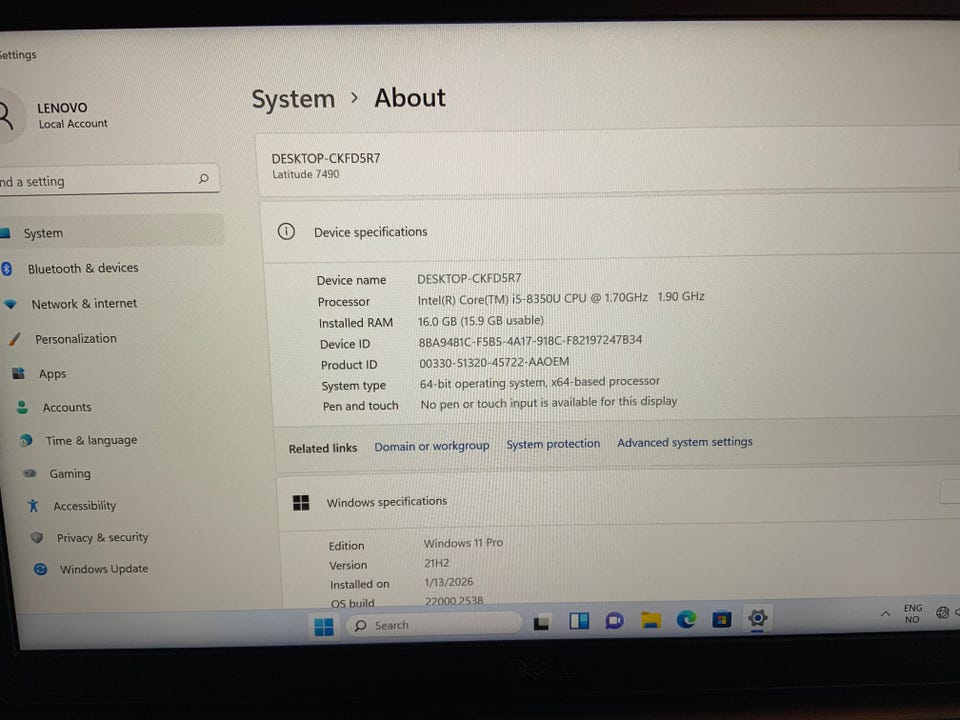Open File Explorer from the taskbar
Viewport: 960px width, 720px height.
click(x=650, y=620)
